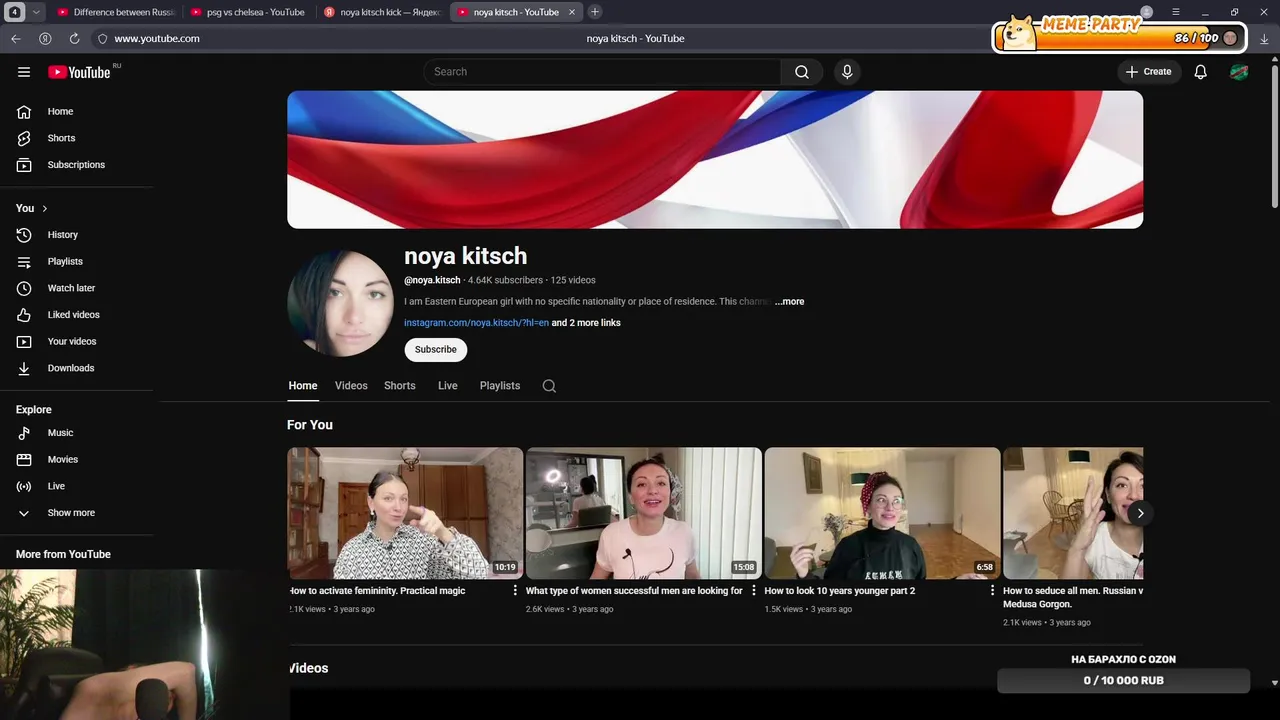1280x720 pixels.
Task: Click the YouTube logo
Action: tap(79, 72)
